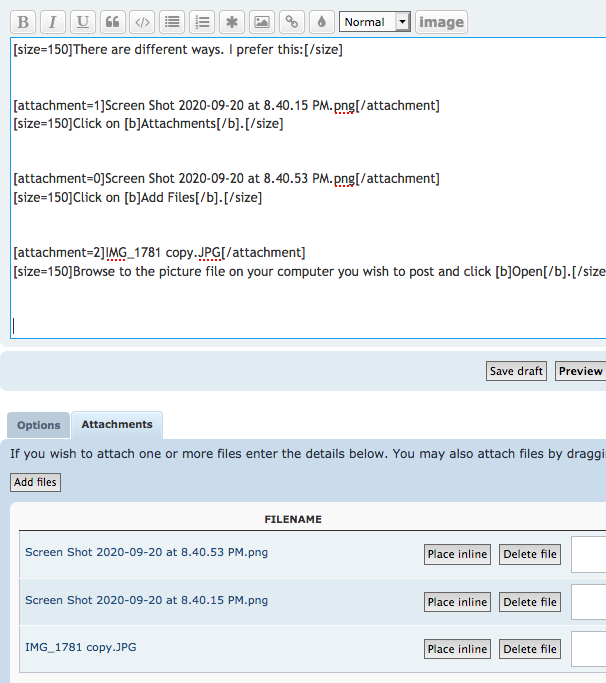Image resolution: width=606 pixels, height=683 pixels.
Task: Select the Attachments tab
Action: click(x=117, y=425)
